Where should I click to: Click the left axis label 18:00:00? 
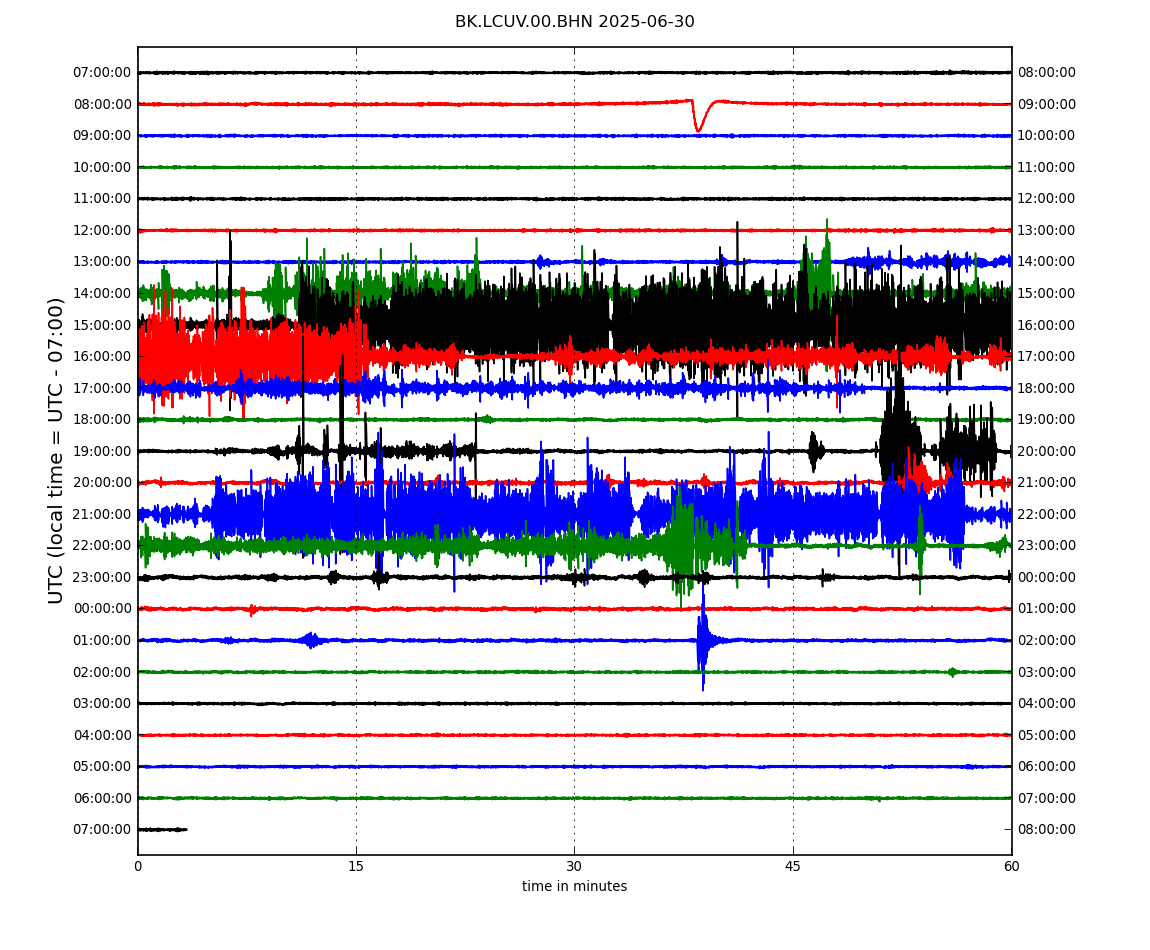point(102,420)
